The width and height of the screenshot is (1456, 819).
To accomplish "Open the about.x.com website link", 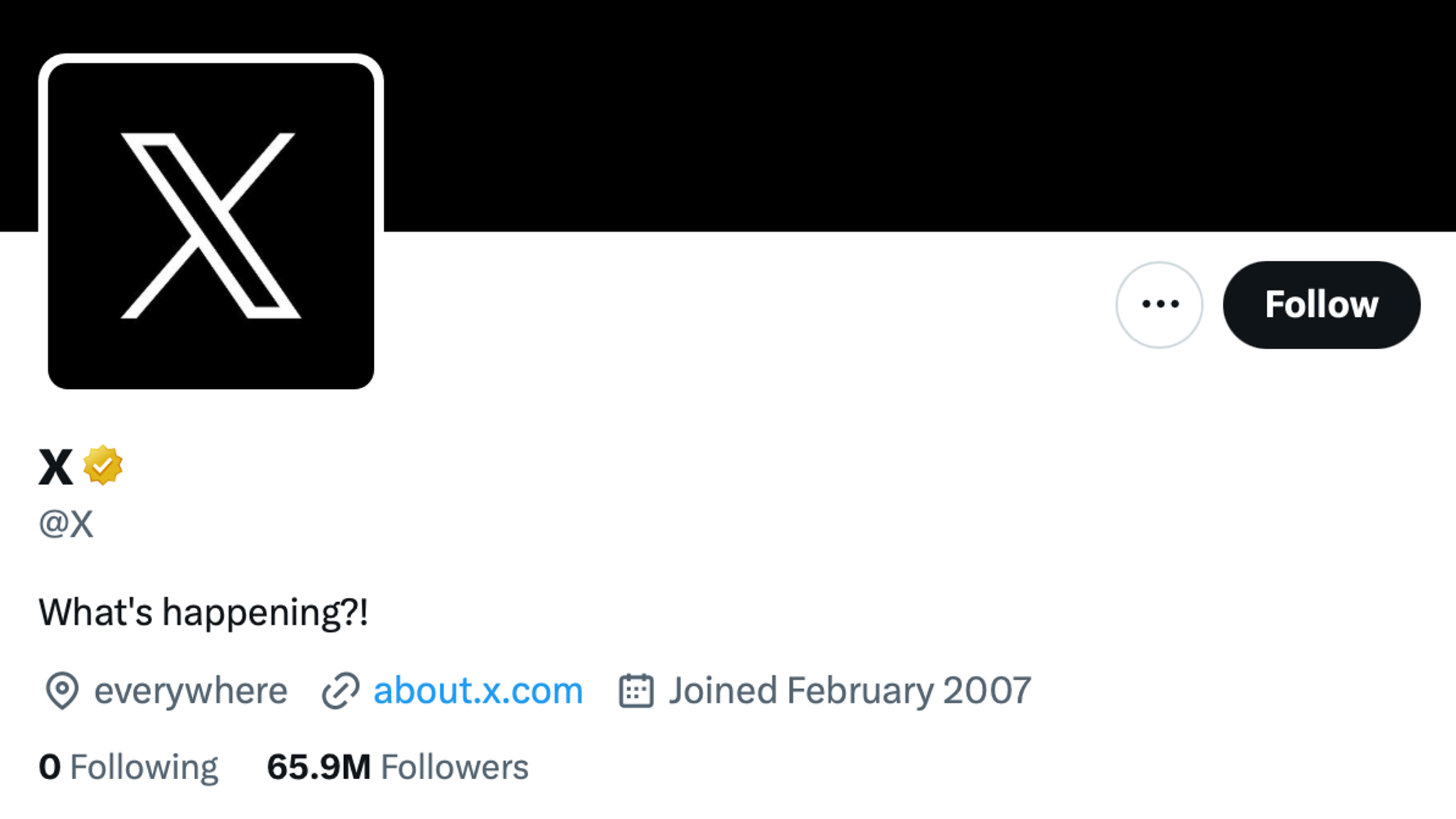I will coord(477,690).
